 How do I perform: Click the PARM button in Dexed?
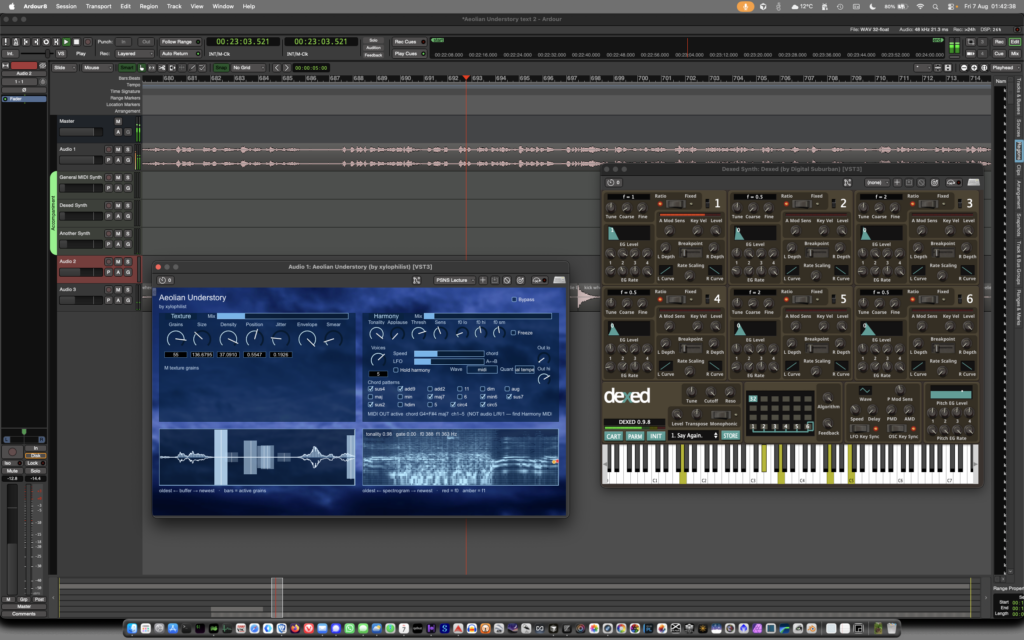pyautogui.click(x=635, y=436)
